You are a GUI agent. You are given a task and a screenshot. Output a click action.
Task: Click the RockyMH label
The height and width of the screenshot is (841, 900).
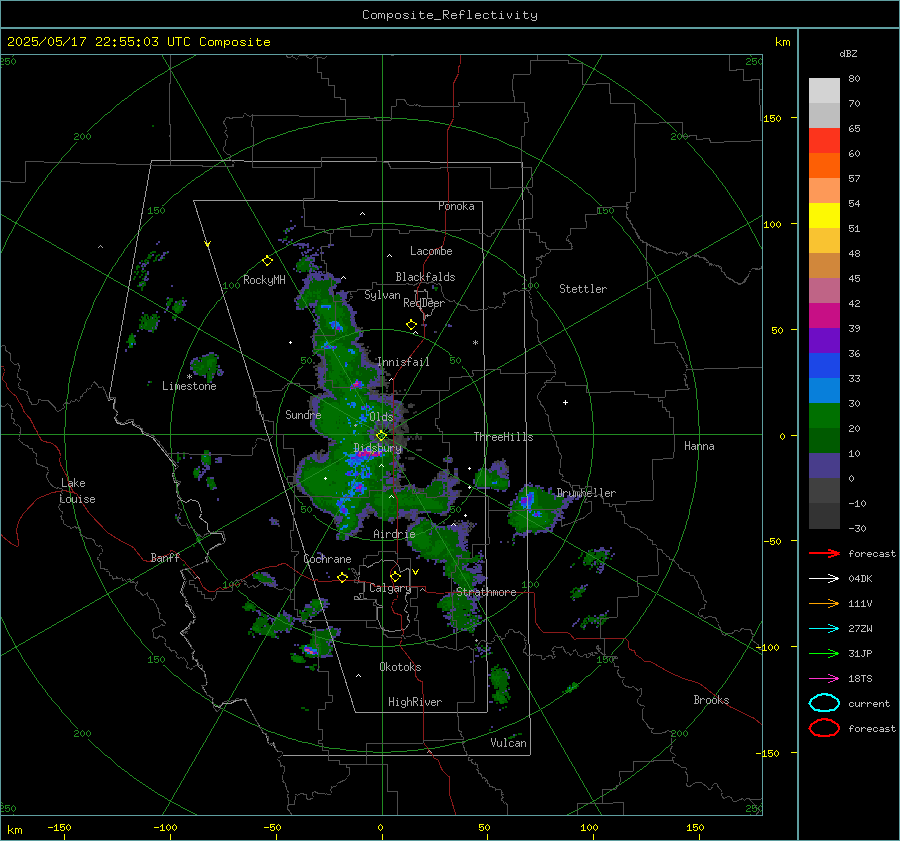(x=264, y=280)
